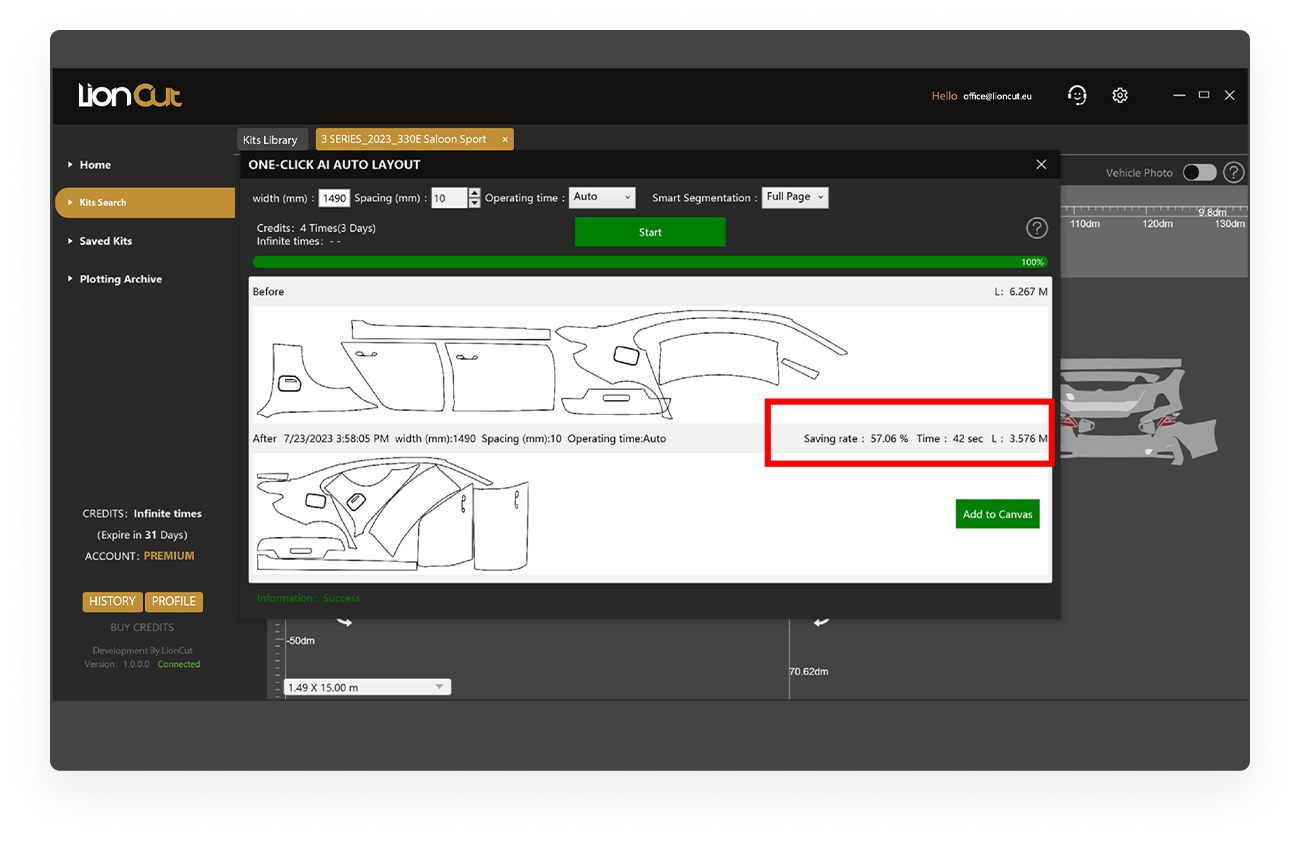Expand the Saved Kits sidebar item
The image size is (1300, 841).
point(105,241)
